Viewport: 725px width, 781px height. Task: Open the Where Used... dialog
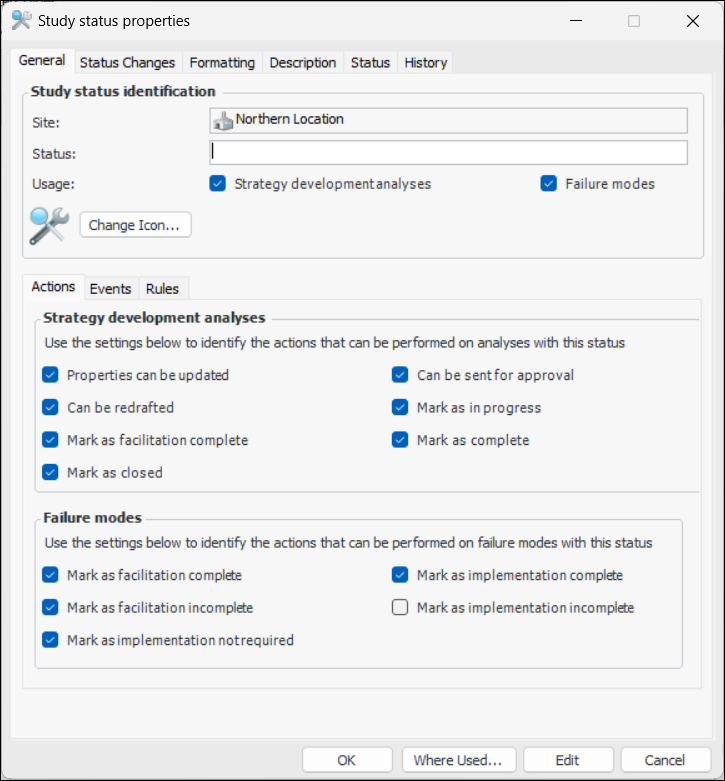tap(459, 760)
